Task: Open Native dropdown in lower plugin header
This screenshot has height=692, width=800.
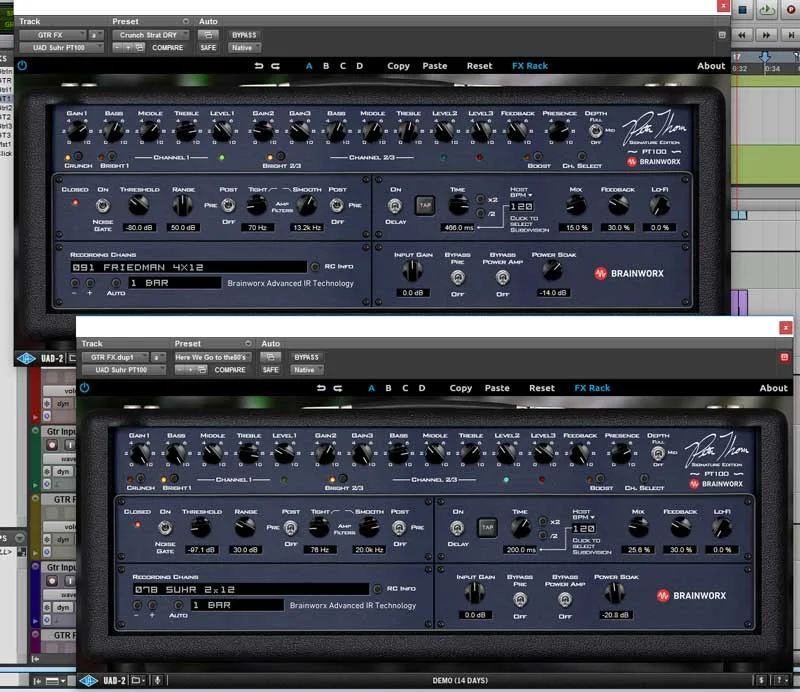Action: pyautogui.click(x=307, y=369)
